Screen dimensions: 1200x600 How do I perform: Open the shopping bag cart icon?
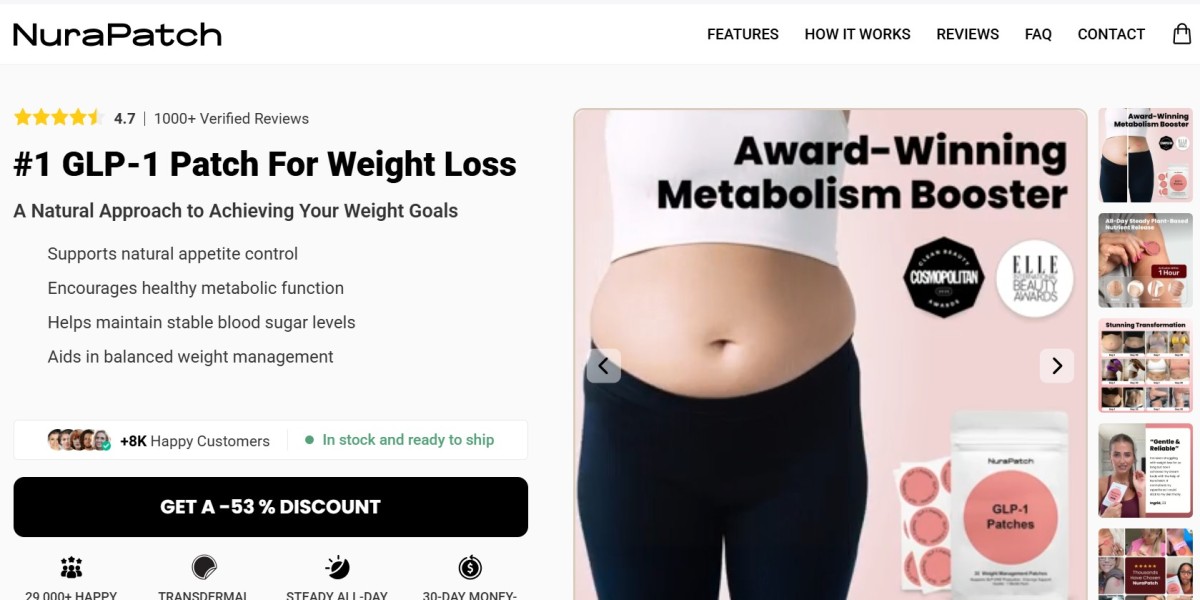pyautogui.click(x=1181, y=34)
